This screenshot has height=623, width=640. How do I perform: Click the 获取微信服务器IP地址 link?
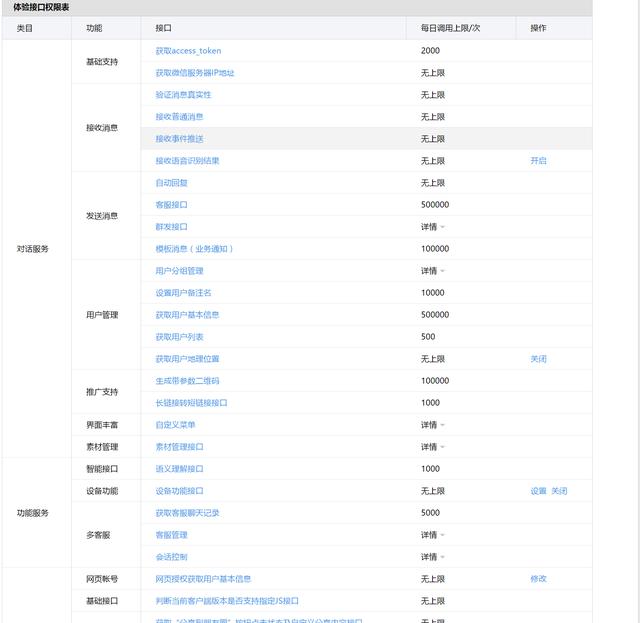coord(195,73)
